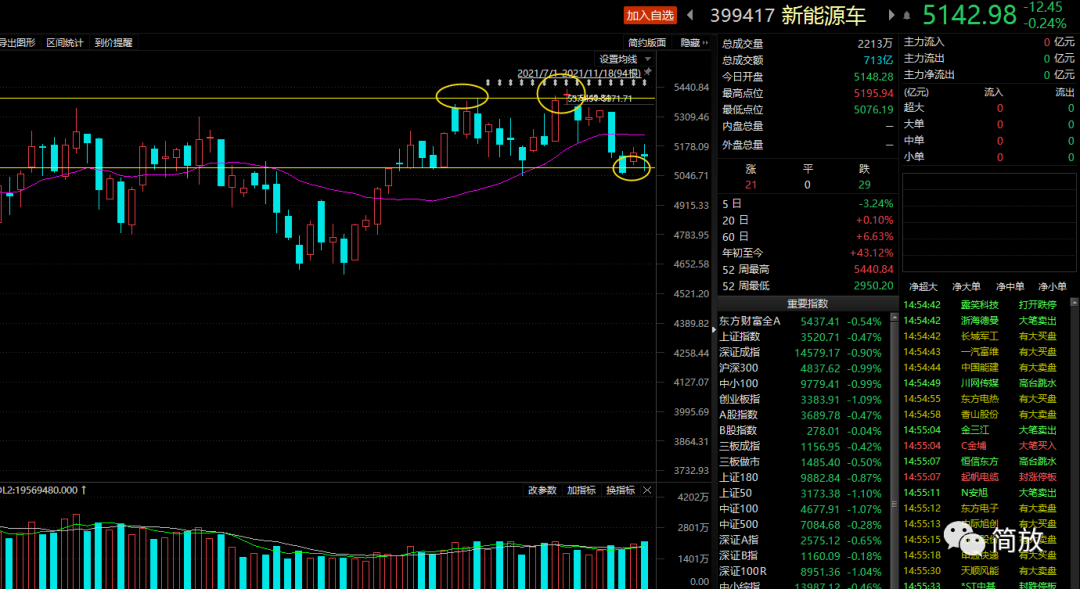The image size is (1080, 589).
Task: Click the pin icon beside date range
Action: coord(647,73)
